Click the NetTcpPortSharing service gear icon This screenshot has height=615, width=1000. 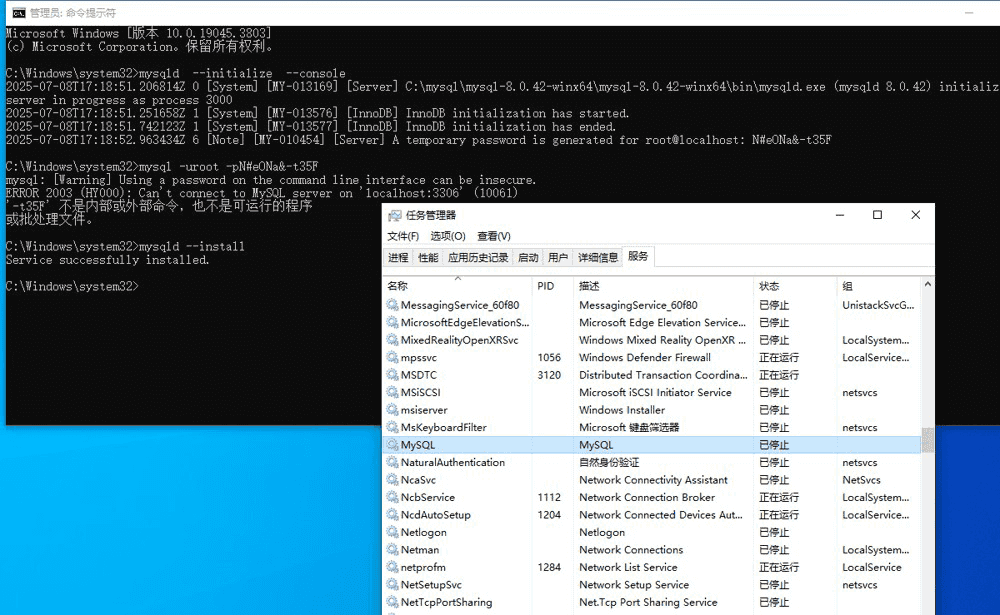coord(392,602)
